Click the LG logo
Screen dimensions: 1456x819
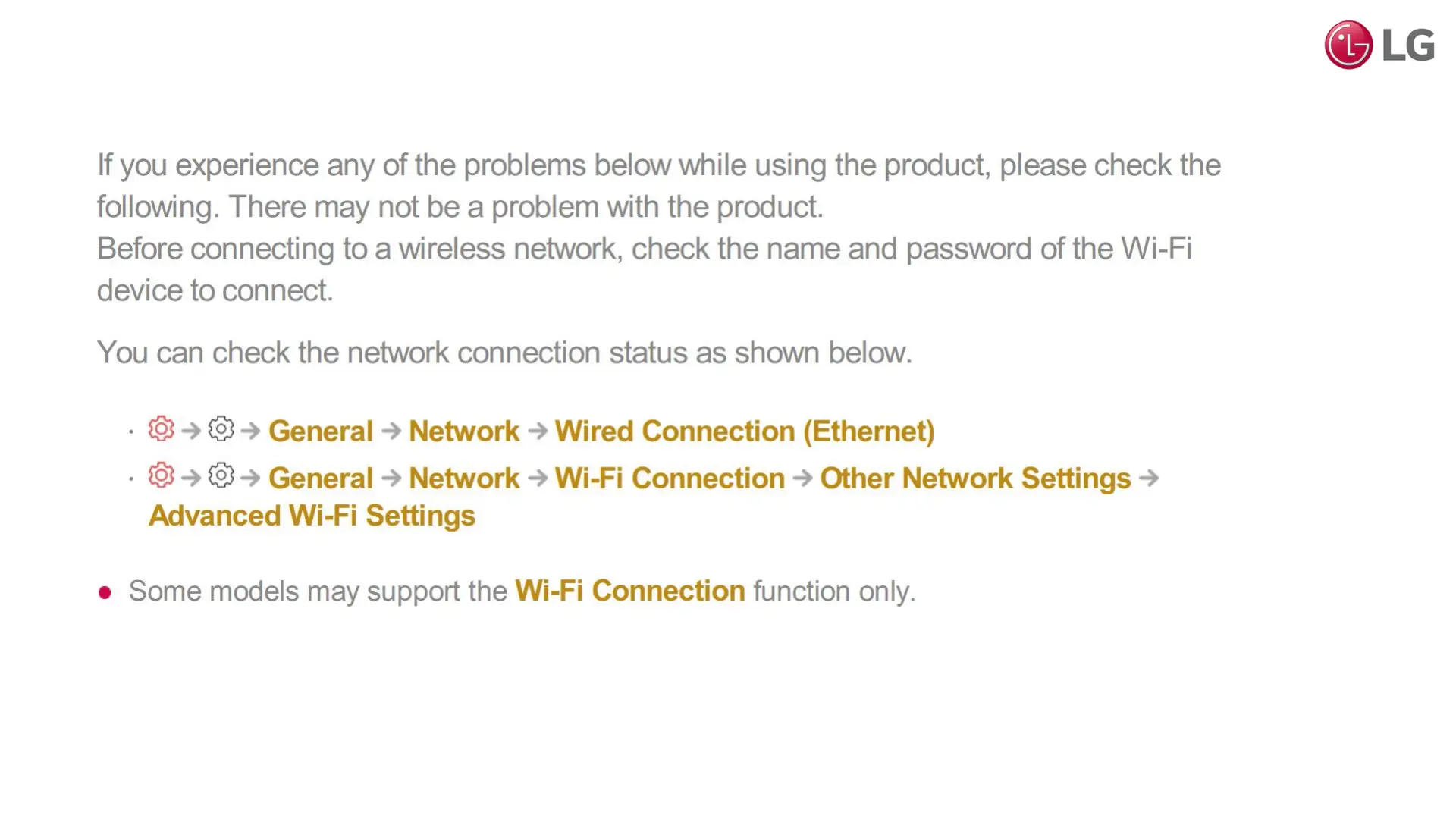tap(1379, 45)
